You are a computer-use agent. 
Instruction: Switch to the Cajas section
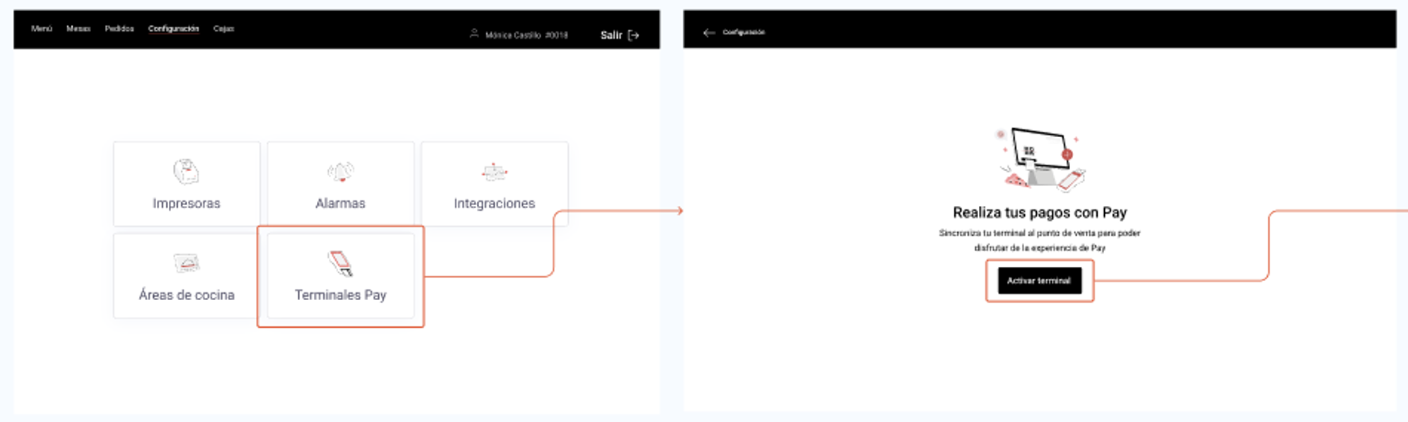pyautogui.click(x=223, y=29)
